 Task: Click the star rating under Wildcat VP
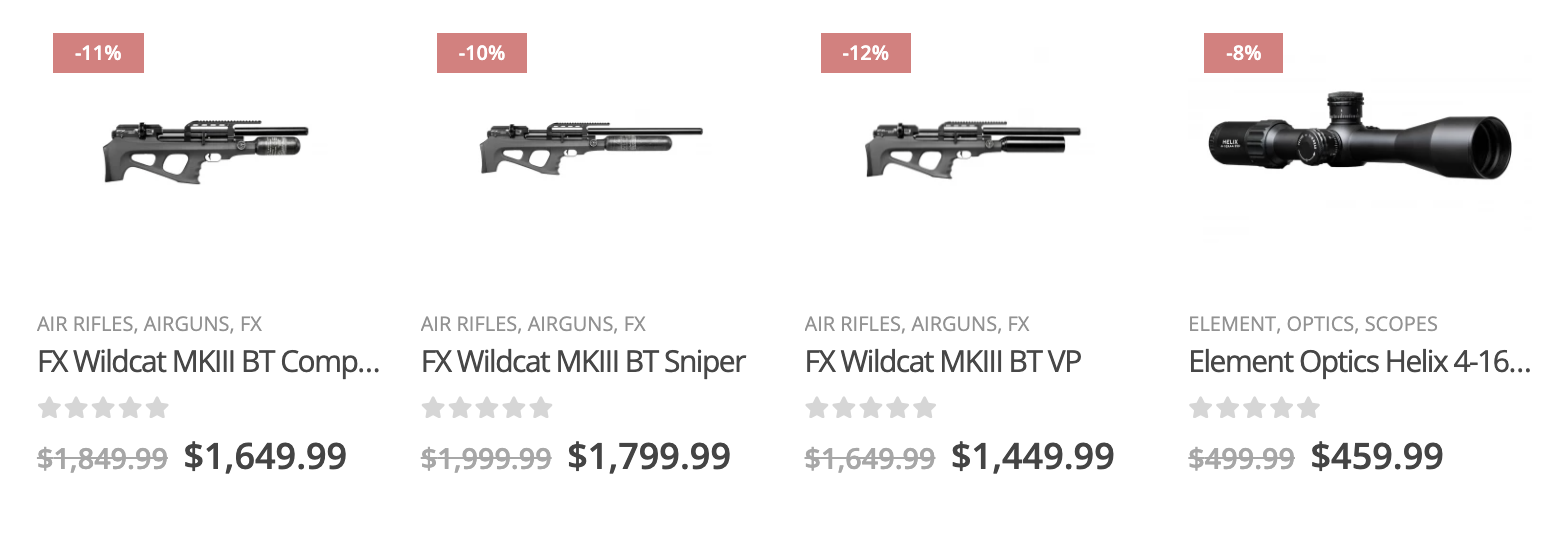(871, 408)
